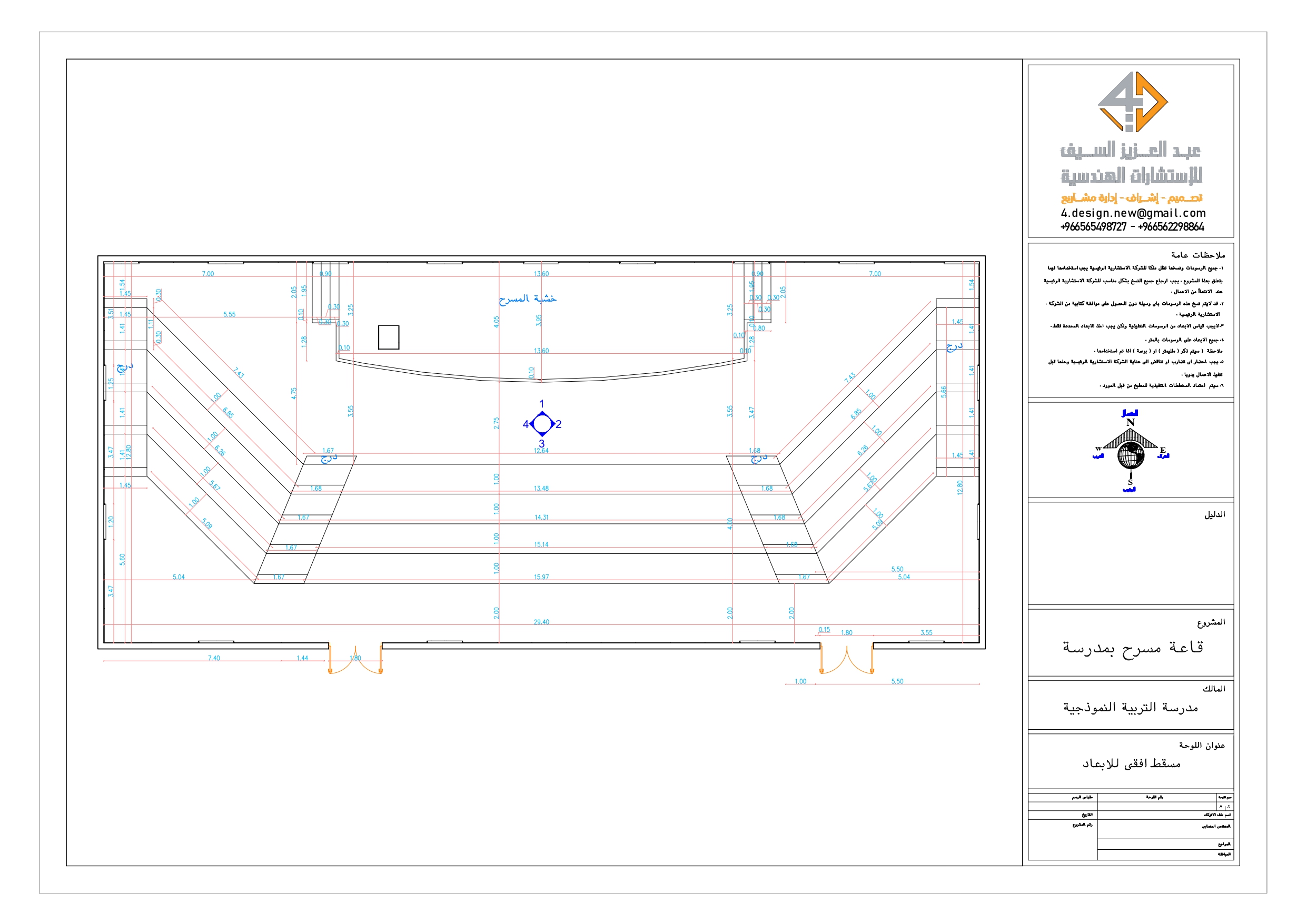Click phone number +966565498727
This screenshot has height=924, width=1307.
(x=1093, y=226)
